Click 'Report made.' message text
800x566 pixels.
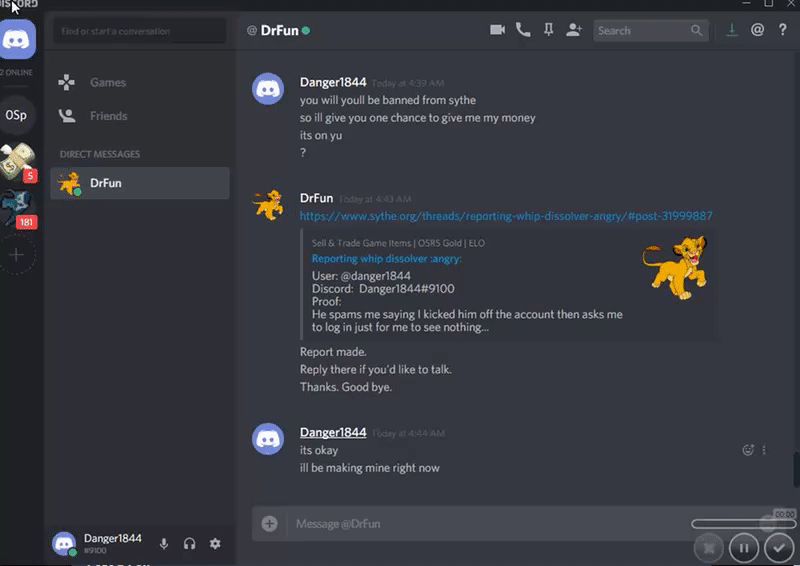tap(333, 352)
